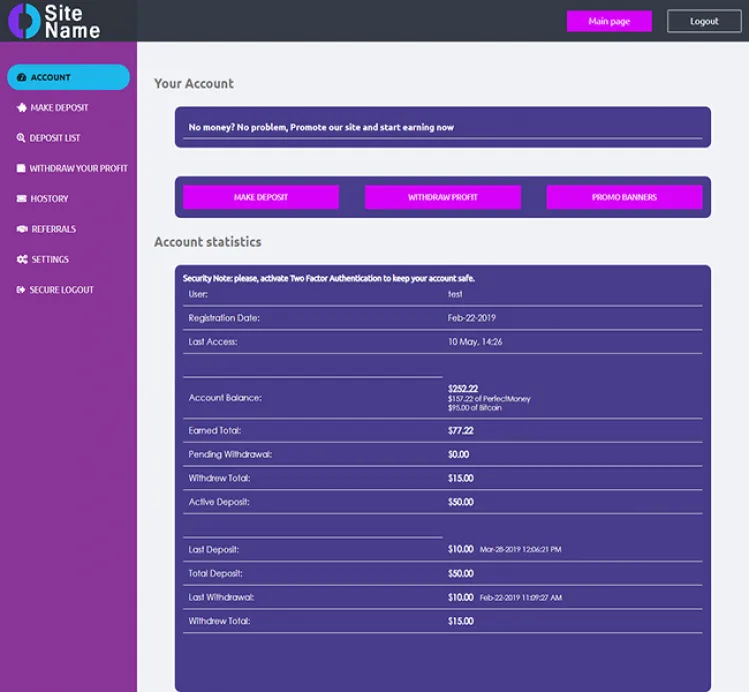Choose SECURE LOGOUT in sidebar
Screen dimensions: 749x692
click(62, 290)
